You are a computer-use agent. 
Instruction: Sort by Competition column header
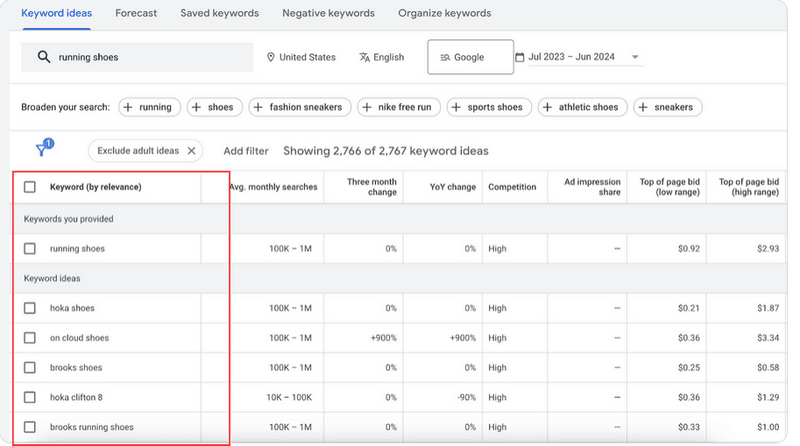click(x=512, y=187)
